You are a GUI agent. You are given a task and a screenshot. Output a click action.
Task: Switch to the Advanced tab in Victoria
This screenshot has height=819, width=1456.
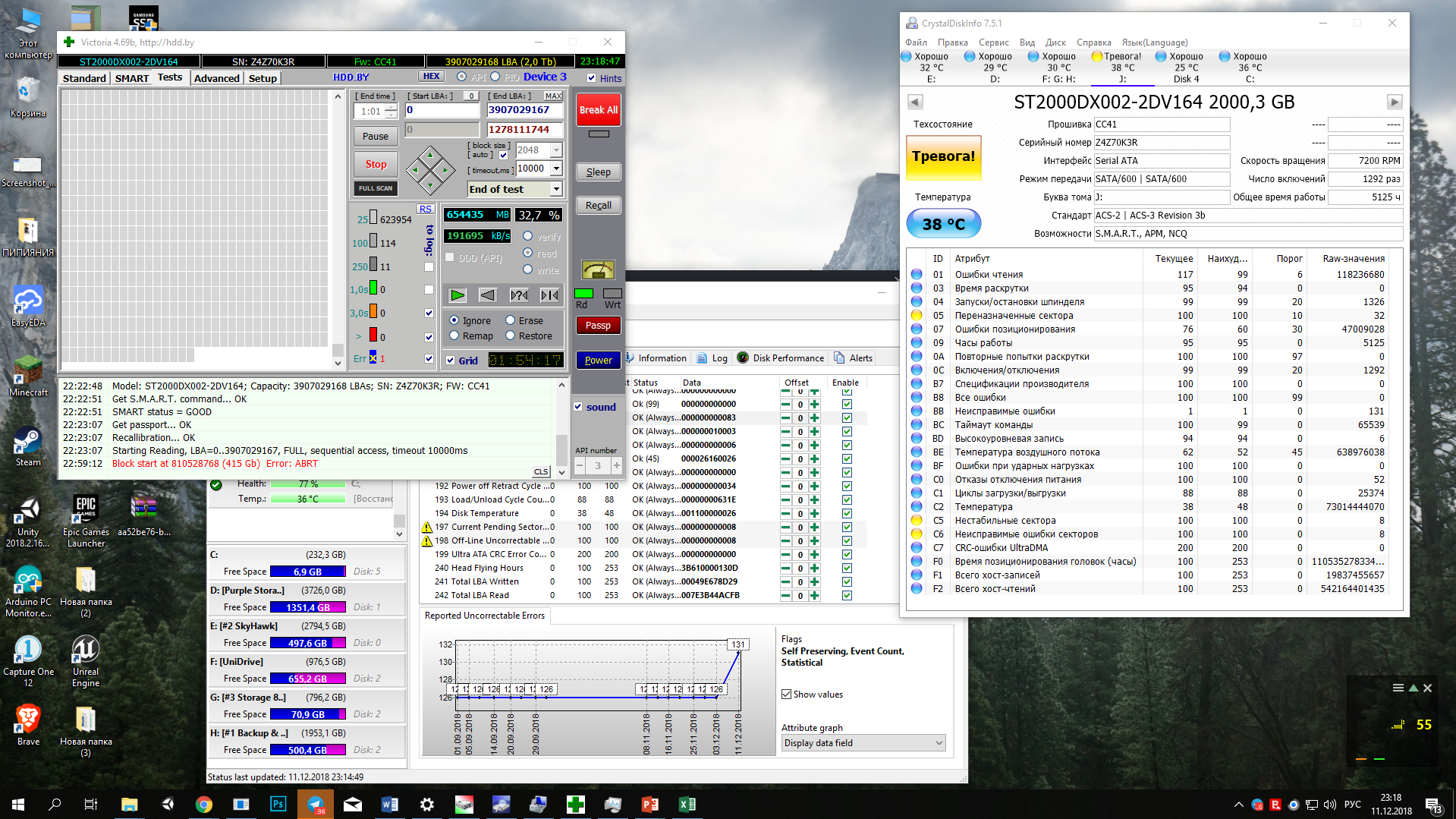(217, 78)
